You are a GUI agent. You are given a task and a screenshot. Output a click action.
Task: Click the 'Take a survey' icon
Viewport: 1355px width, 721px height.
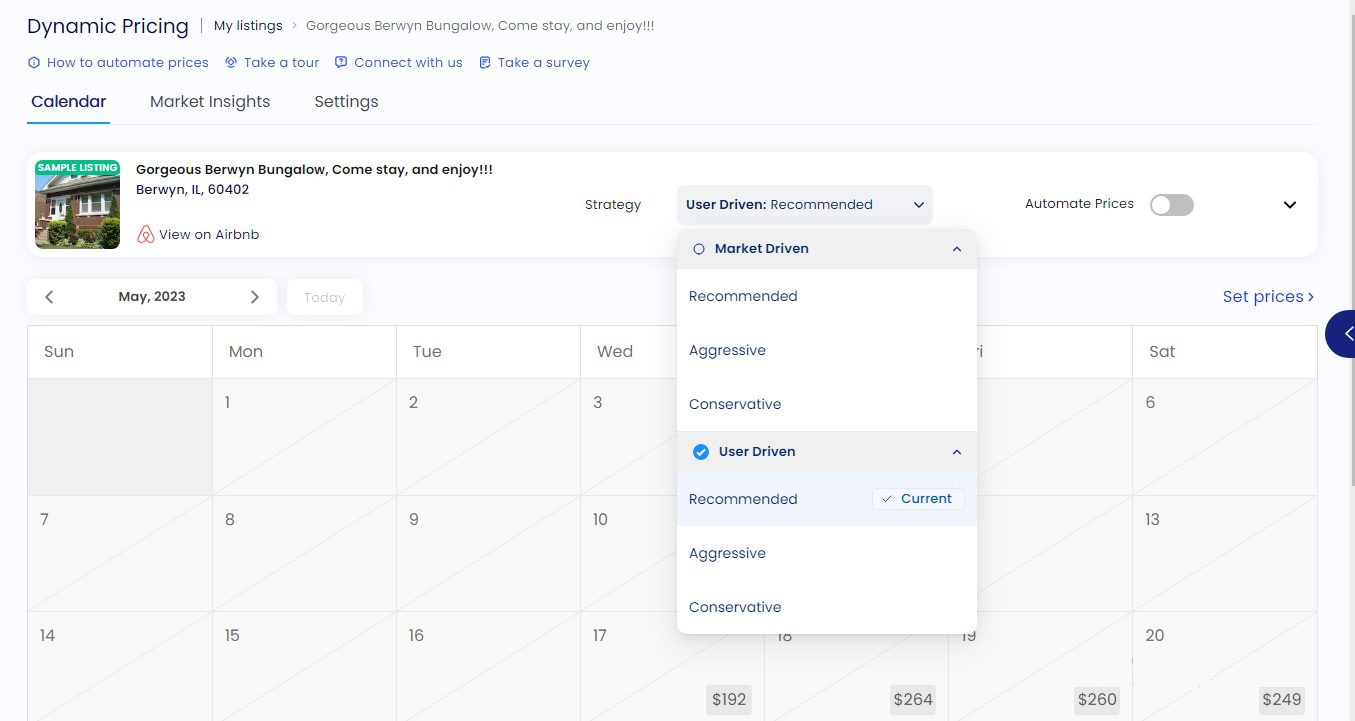click(x=485, y=62)
